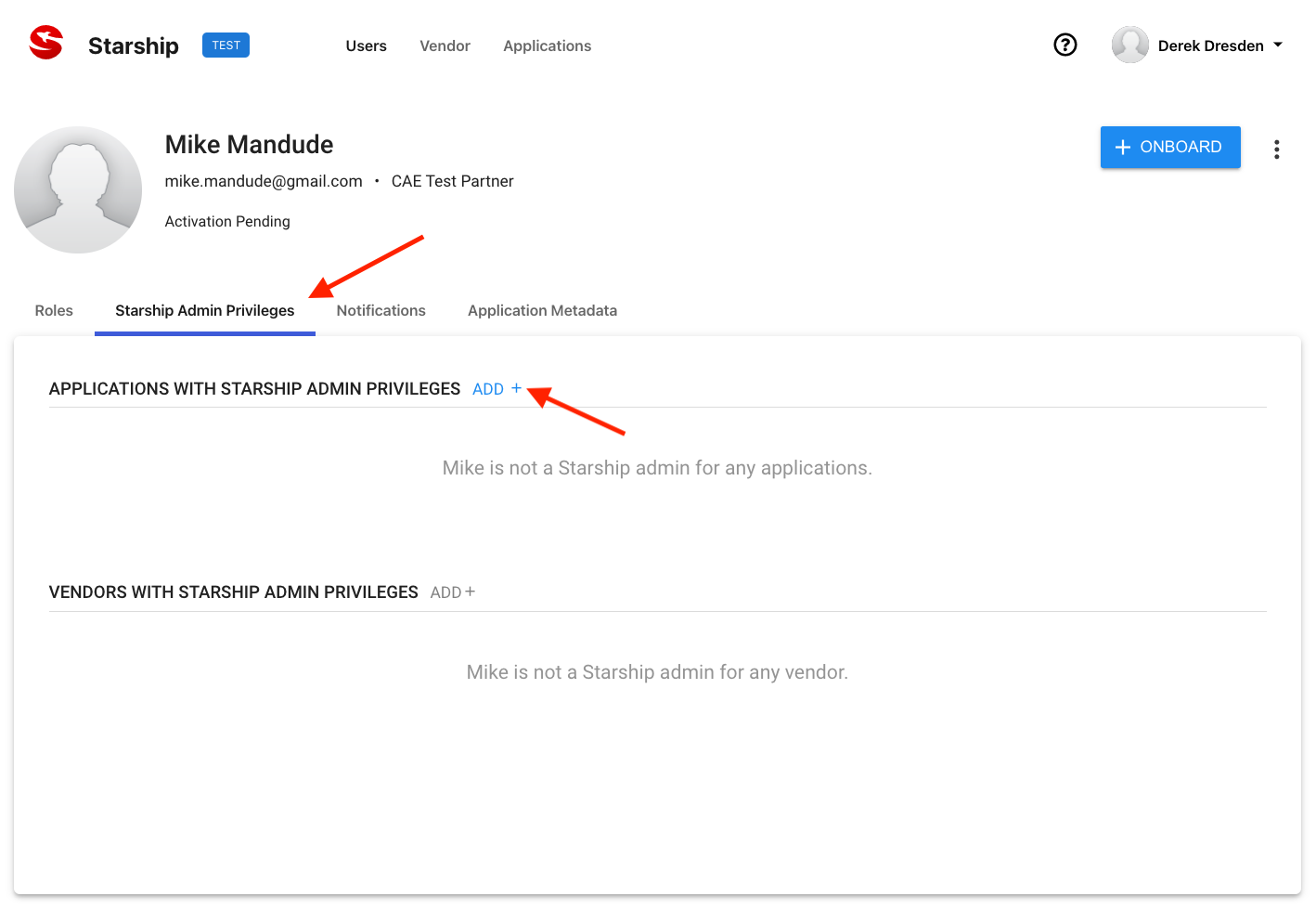The width and height of the screenshot is (1316, 910).
Task: Click Mike Mandude's large profile picture
Action: (x=78, y=189)
